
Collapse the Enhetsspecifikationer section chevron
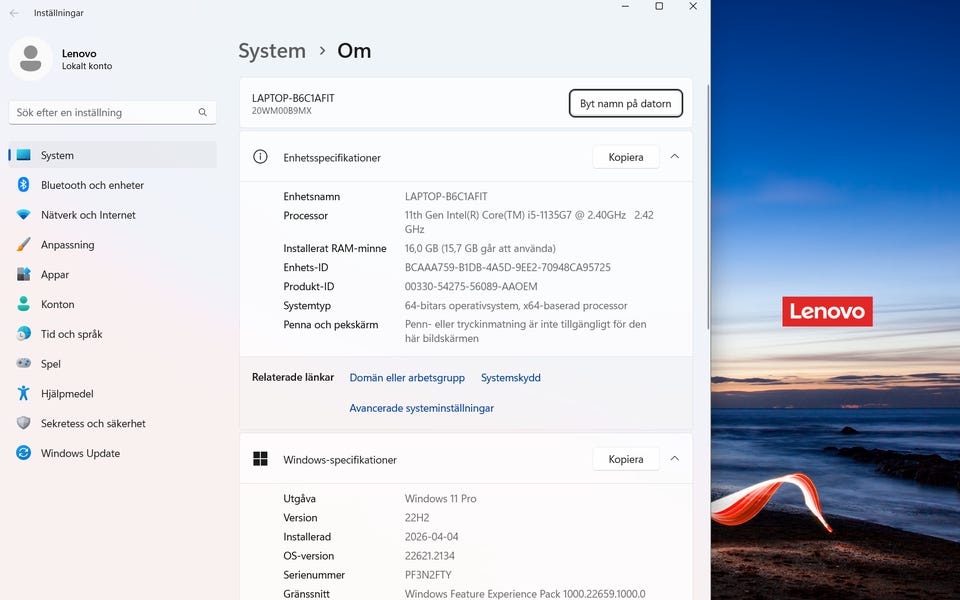click(x=674, y=157)
